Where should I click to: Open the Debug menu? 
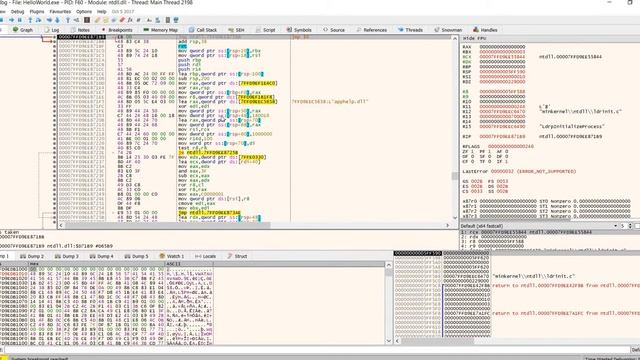click(18, 11)
